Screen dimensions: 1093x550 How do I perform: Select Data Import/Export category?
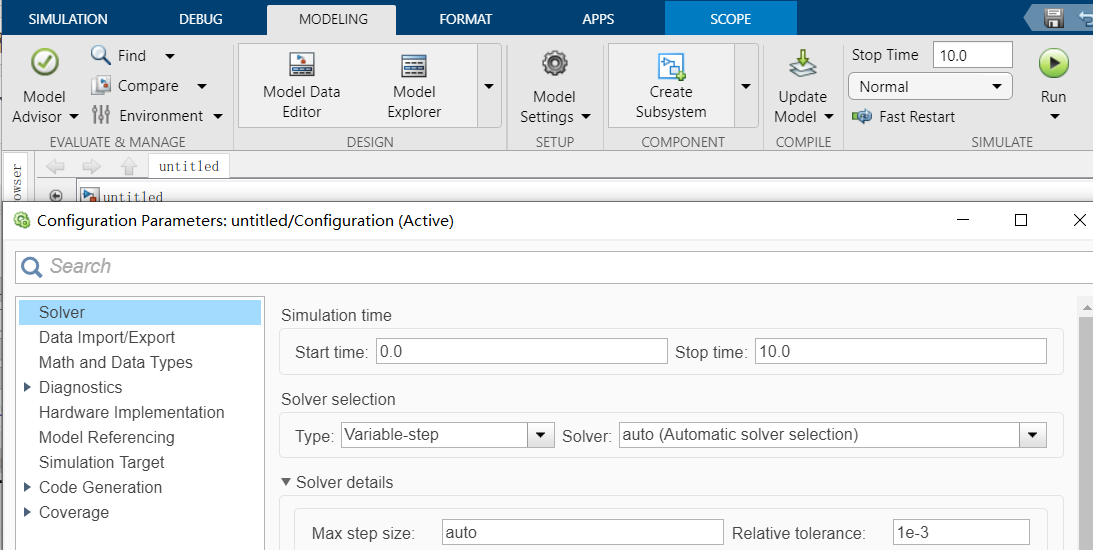(107, 337)
